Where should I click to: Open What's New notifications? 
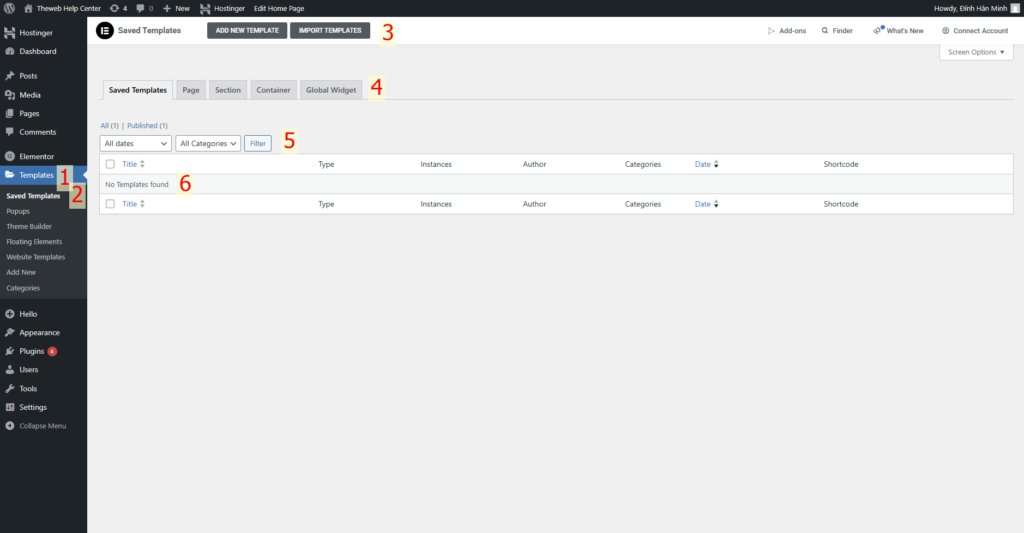click(898, 31)
